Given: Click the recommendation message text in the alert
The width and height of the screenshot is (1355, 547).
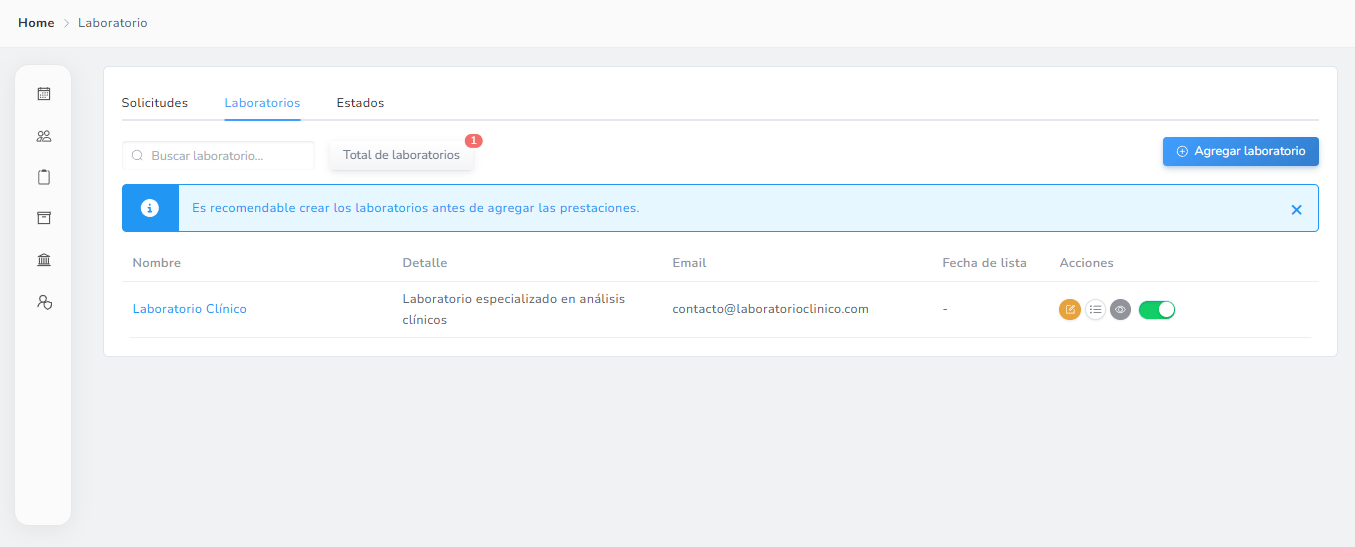Looking at the screenshot, I should (x=416, y=208).
